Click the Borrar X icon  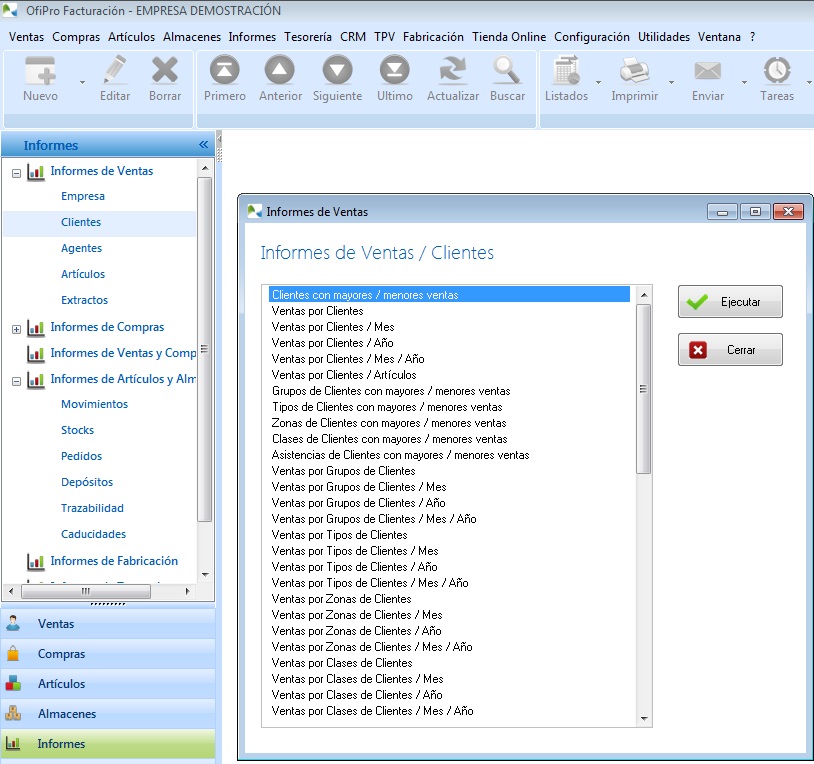click(165, 71)
